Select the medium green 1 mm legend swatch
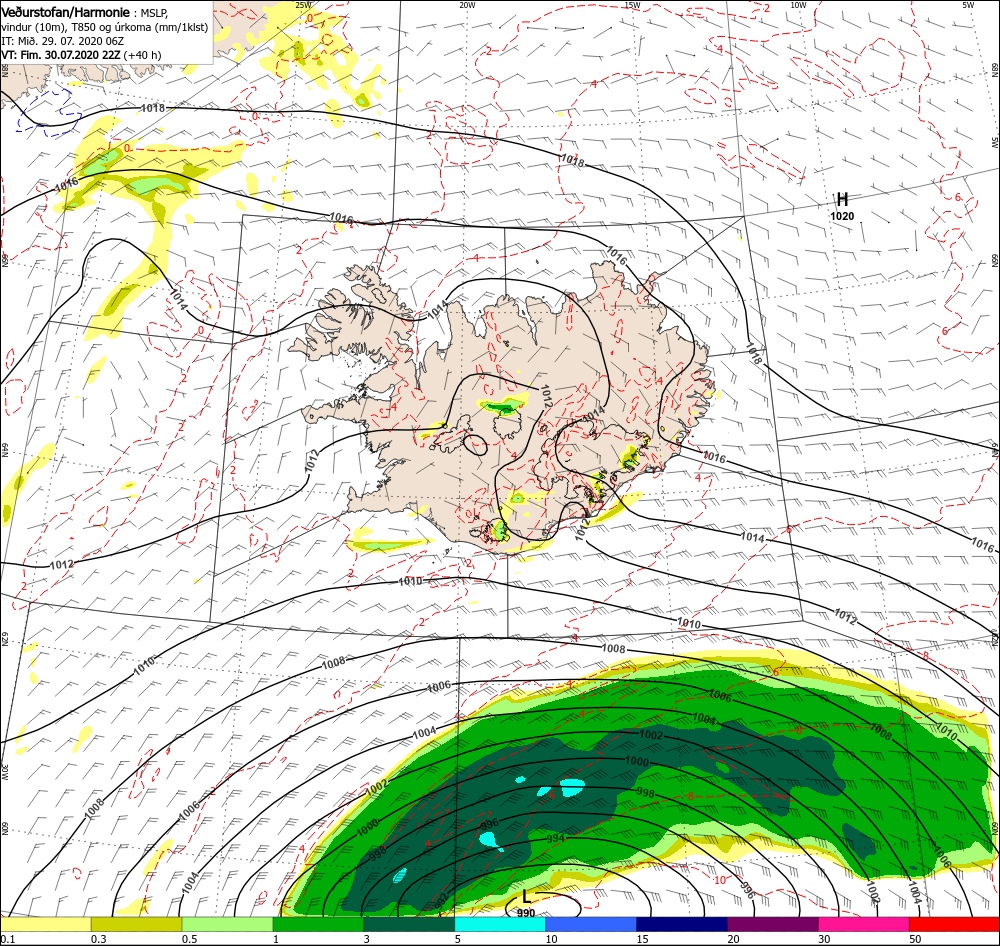Viewport: 1000px width, 946px height. click(318, 924)
